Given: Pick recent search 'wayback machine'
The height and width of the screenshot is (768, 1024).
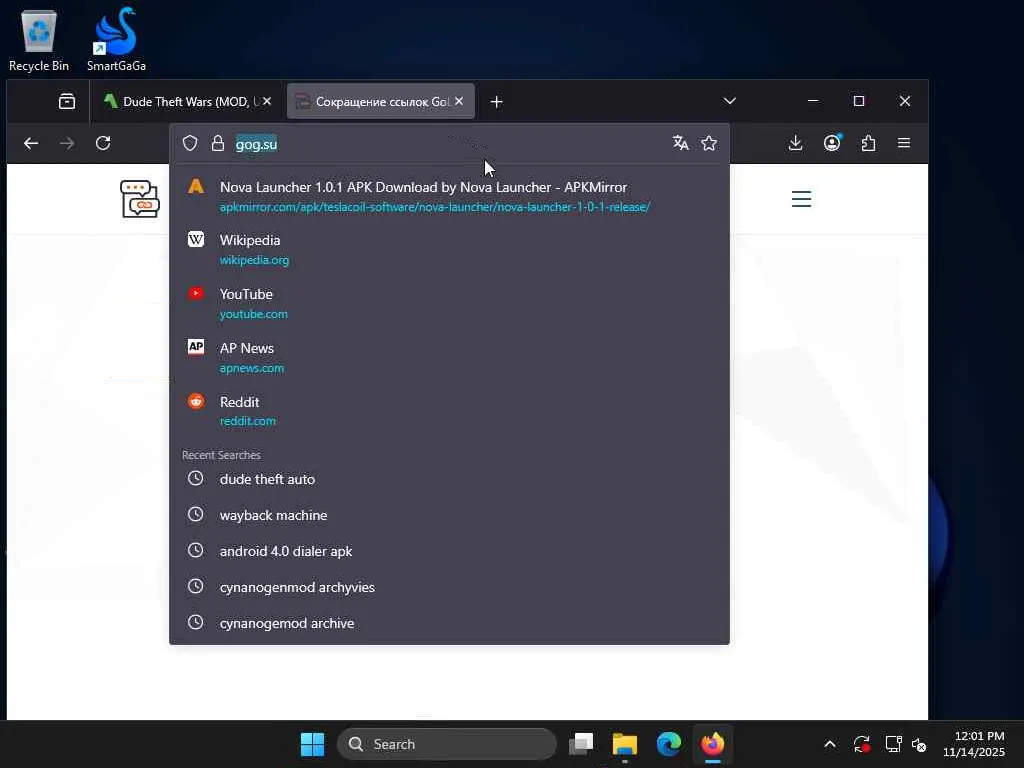Looking at the screenshot, I should click(x=449, y=515).
